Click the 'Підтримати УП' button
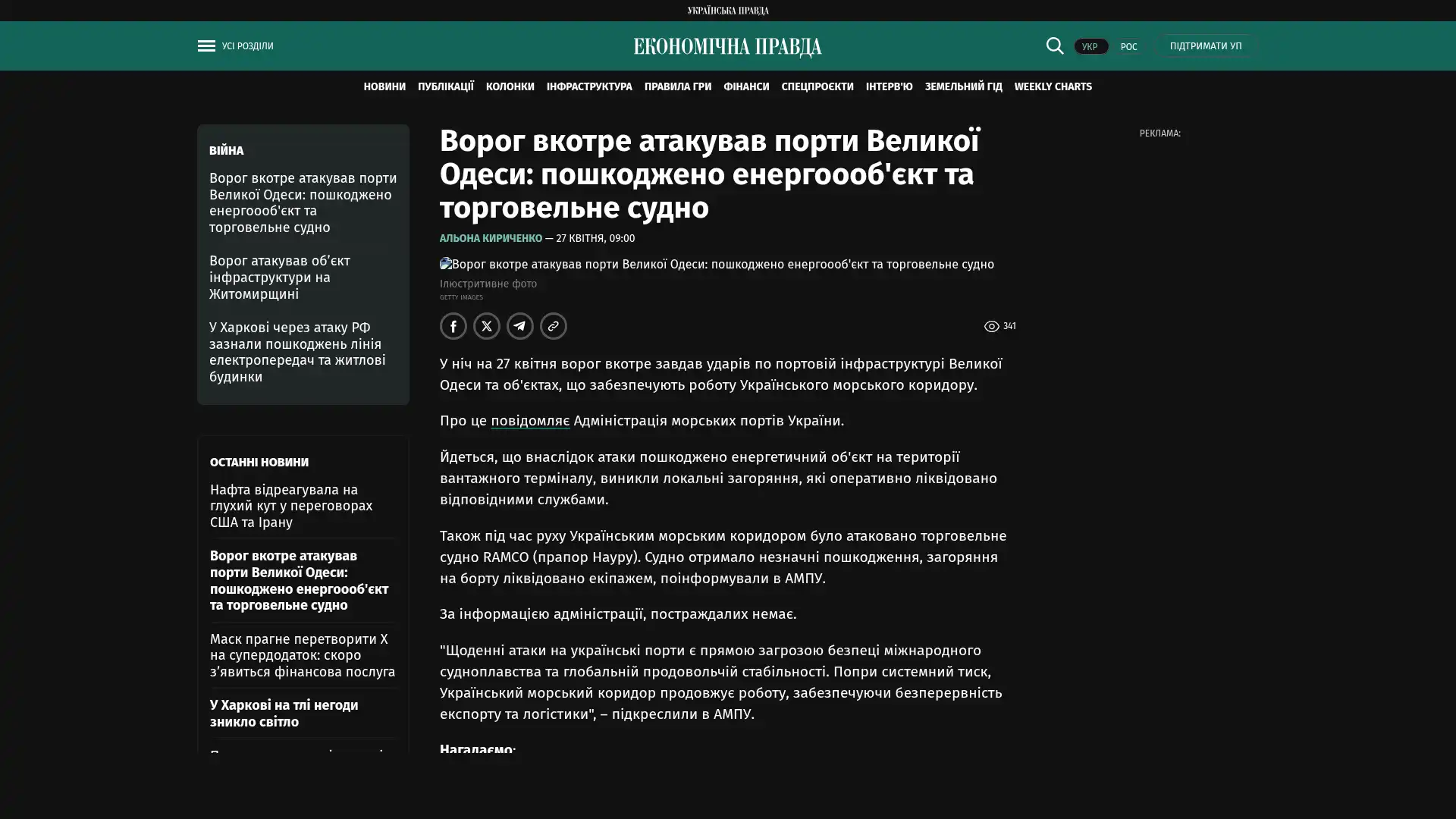The image size is (1456, 819). pos(1205,45)
